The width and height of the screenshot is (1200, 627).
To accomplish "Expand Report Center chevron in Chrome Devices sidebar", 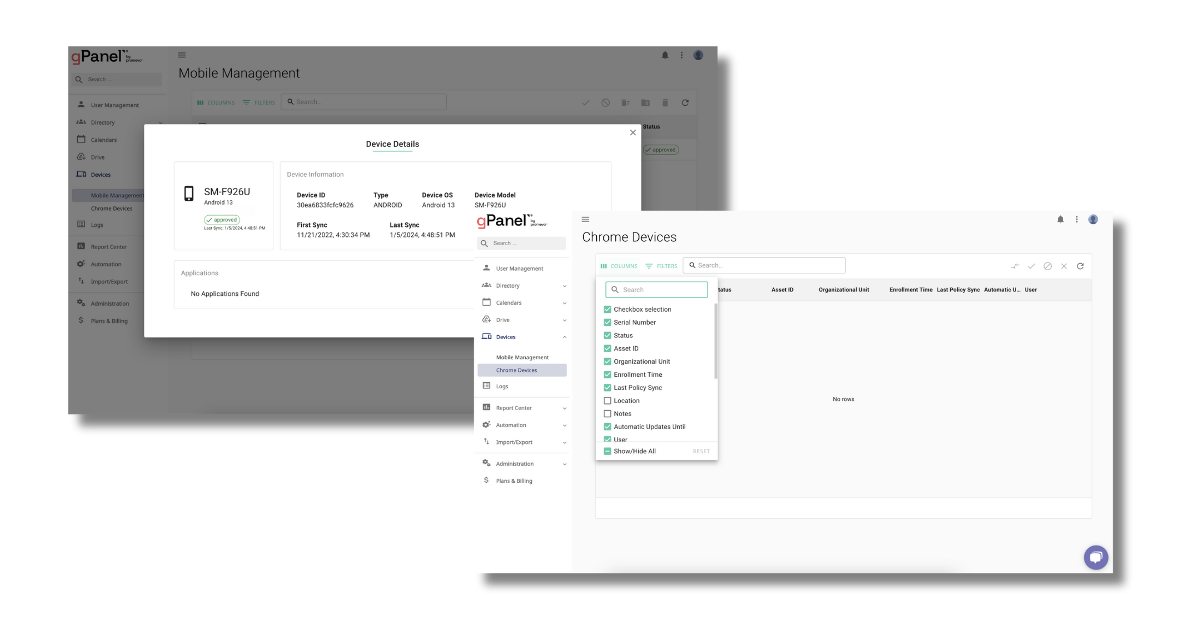I will 564,408.
